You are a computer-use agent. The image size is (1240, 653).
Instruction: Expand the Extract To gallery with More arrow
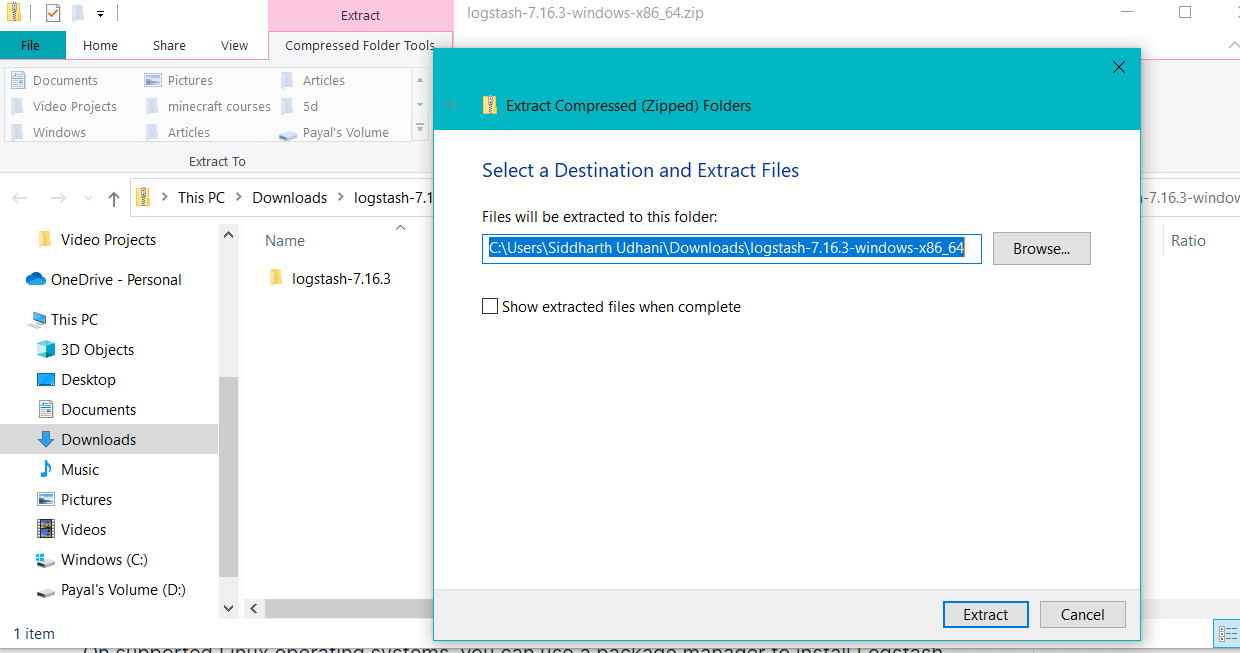point(420,128)
